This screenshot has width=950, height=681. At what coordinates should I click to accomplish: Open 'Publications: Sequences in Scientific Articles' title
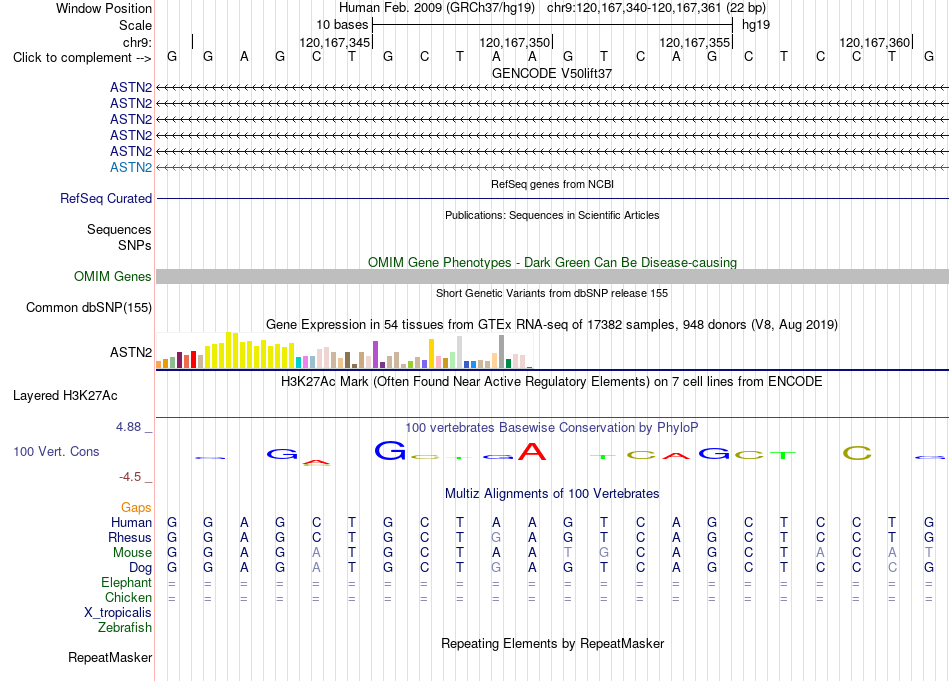pyautogui.click(x=552, y=215)
